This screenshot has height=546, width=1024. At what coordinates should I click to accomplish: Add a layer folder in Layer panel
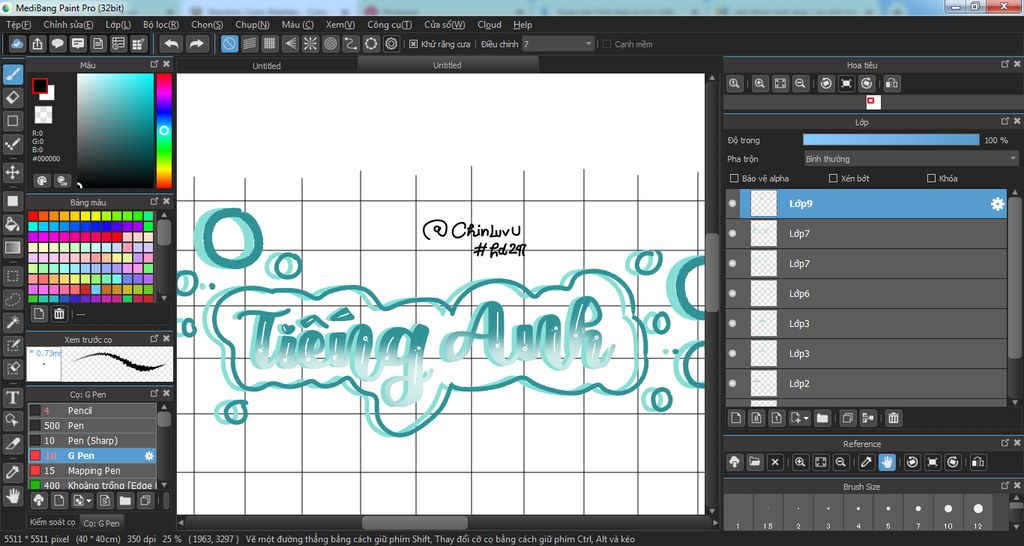(822, 418)
